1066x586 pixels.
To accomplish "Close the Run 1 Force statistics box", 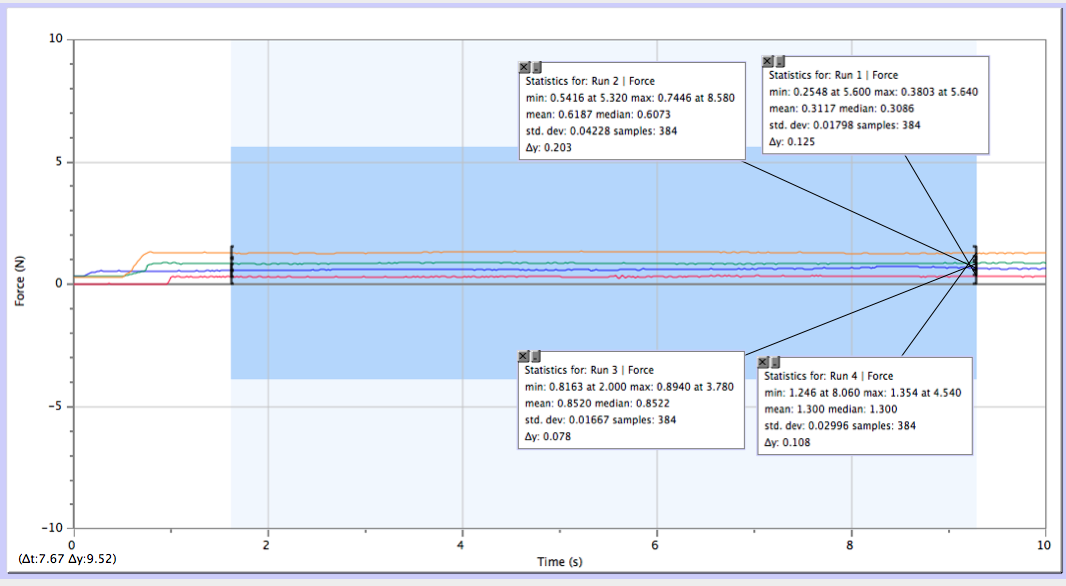I will tap(767, 61).
